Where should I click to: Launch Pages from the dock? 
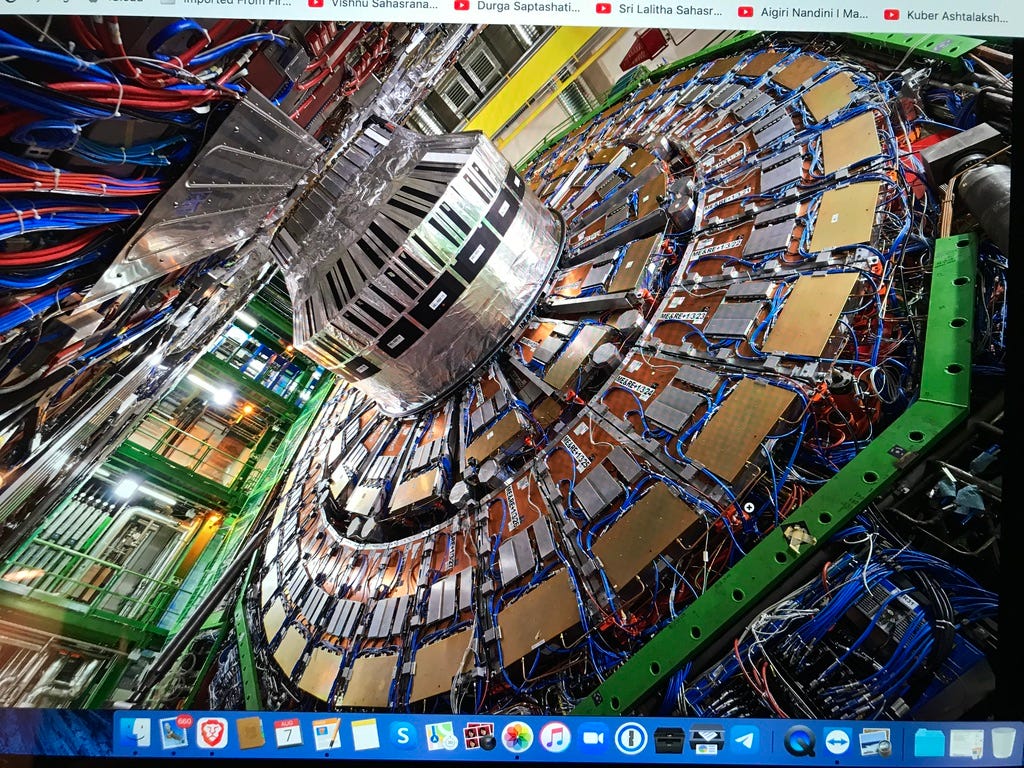pos(327,734)
